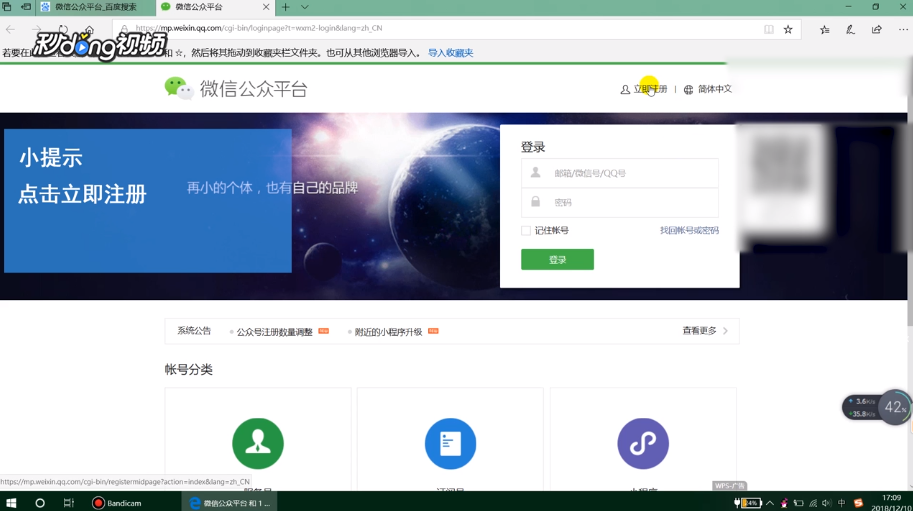The image size is (913, 511).
Task: Open Bandicam from the taskbar
Action: tap(117, 503)
